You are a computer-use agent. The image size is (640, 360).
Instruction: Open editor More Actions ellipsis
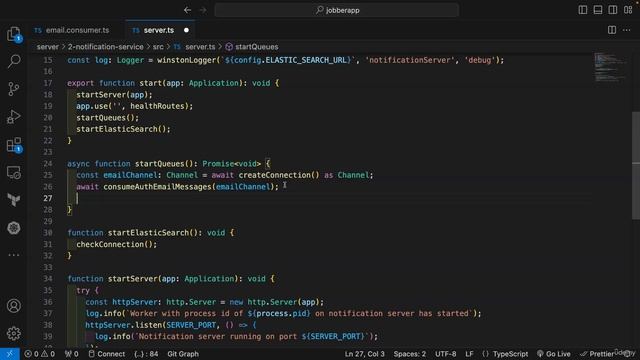(627, 30)
